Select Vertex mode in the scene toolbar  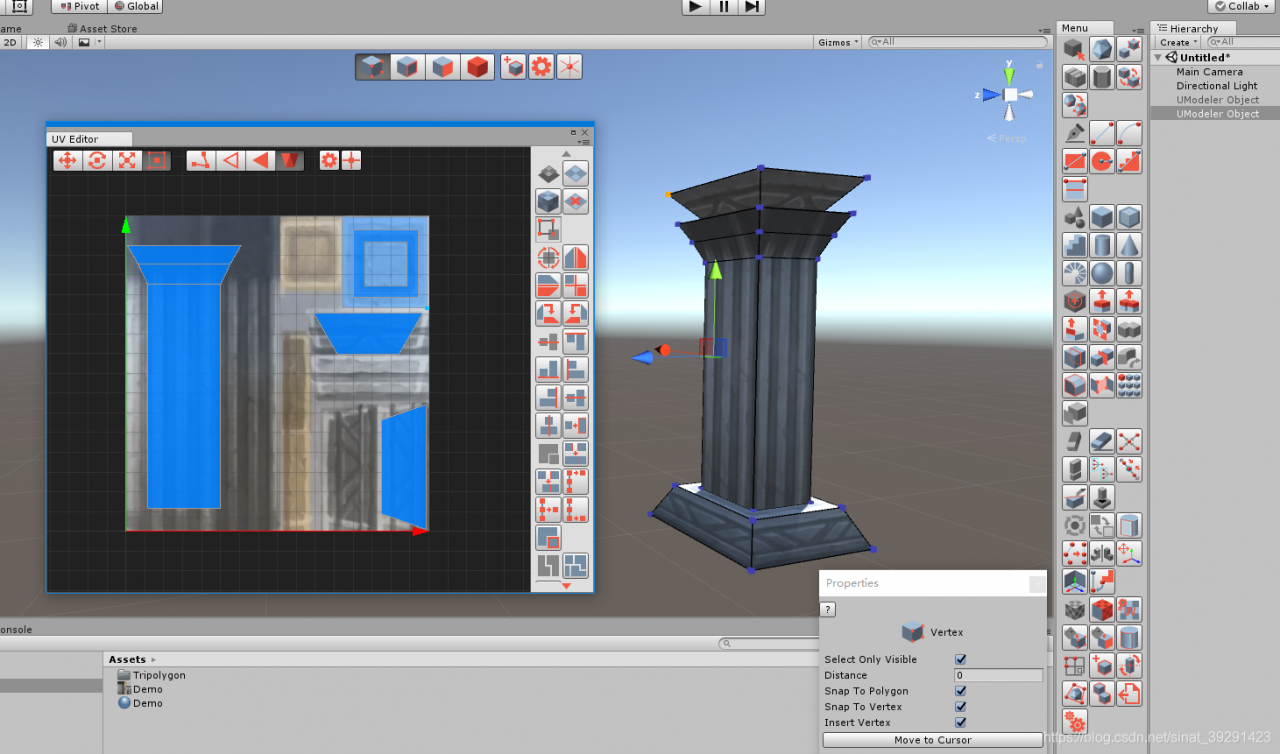372,67
